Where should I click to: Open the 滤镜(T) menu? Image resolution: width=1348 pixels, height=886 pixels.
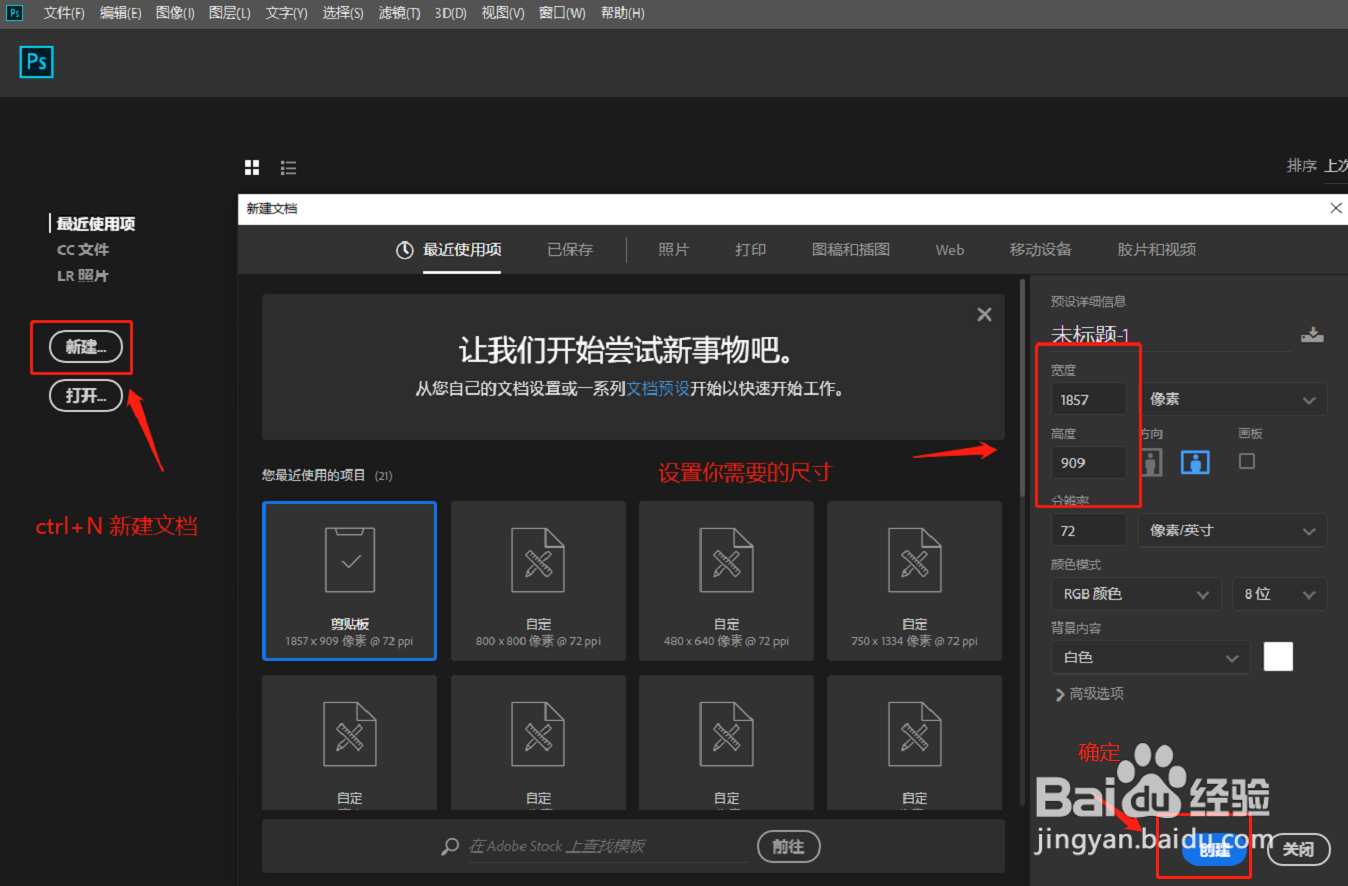point(400,13)
